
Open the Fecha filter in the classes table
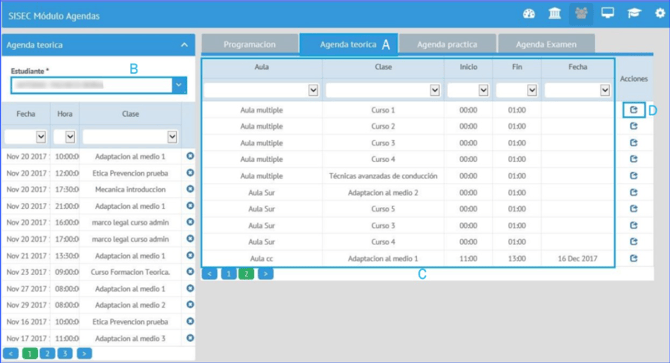(577, 90)
